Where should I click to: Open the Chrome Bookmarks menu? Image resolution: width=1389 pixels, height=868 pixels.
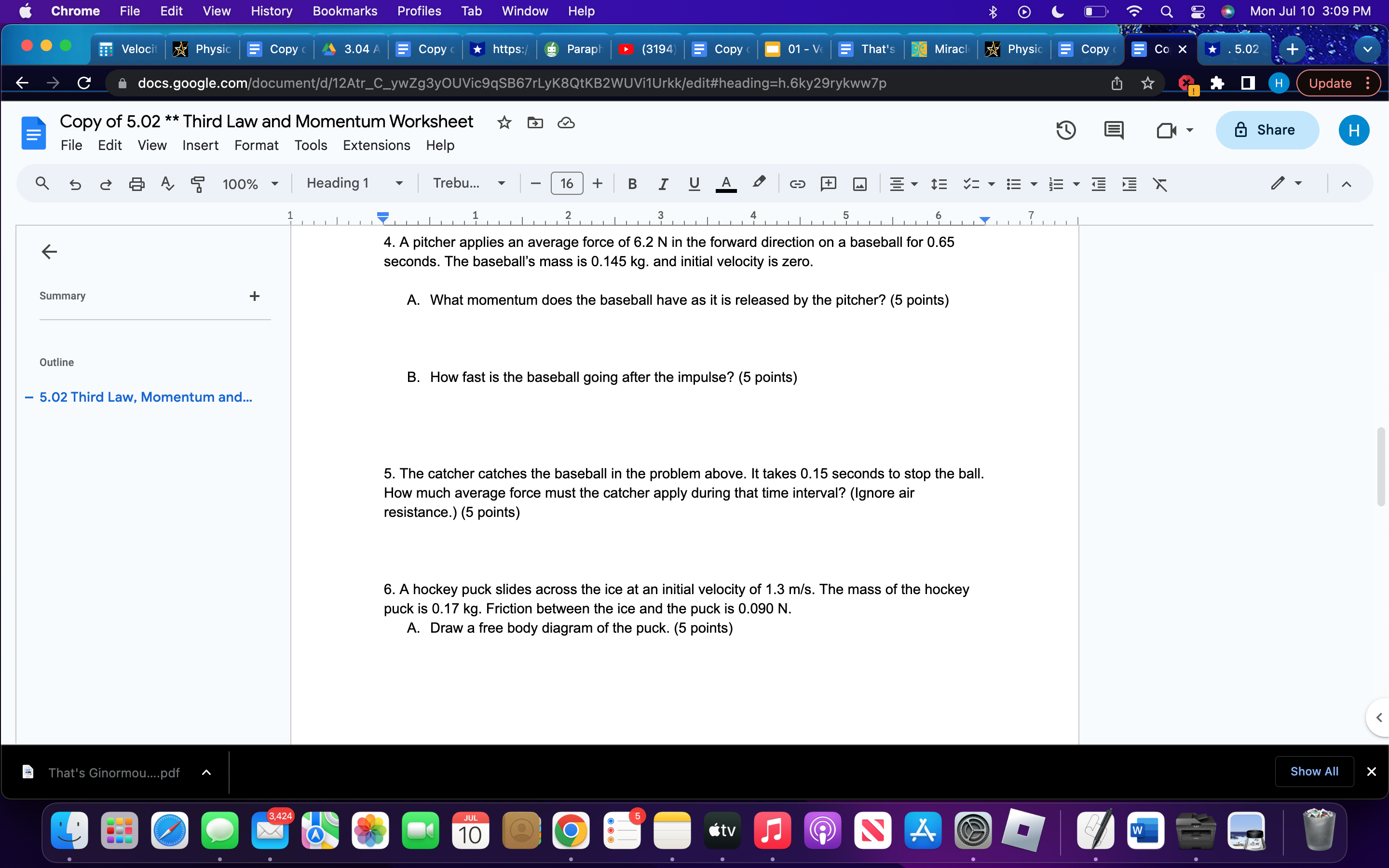(x=345, y=11)
